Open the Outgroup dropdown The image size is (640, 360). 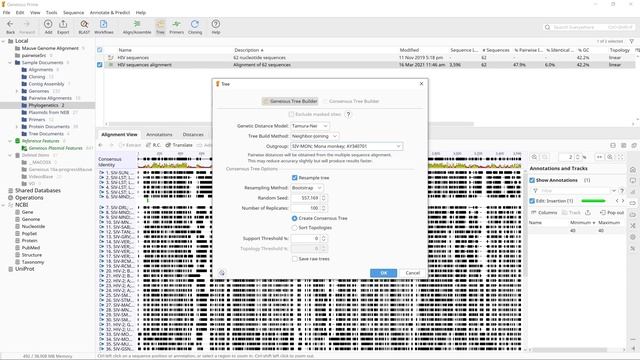pos(347,146)
